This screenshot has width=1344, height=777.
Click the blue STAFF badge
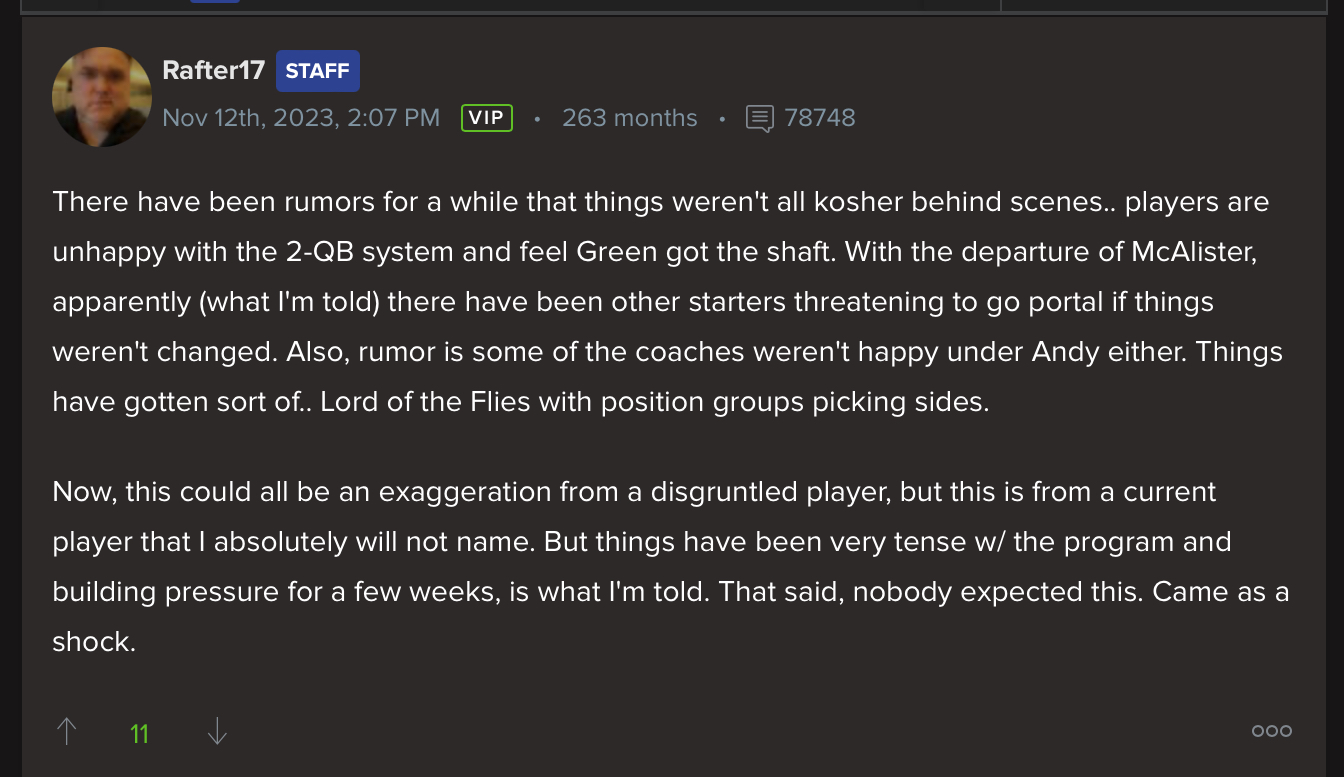coord(317,71)
